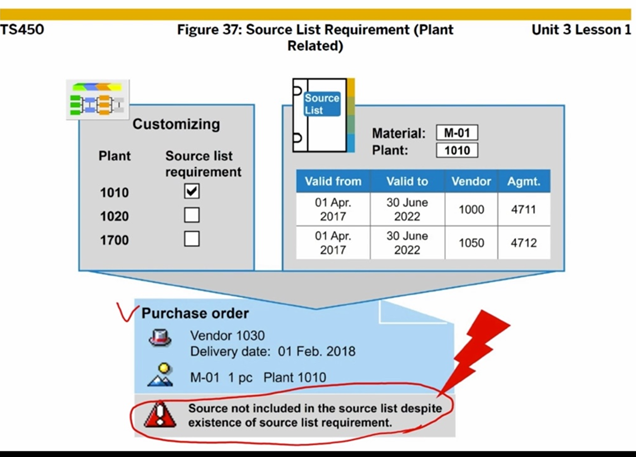Click the M-01 1 pc Plant 1010 line
Image resolution: width=636 pixels, height=457 pixels.
(x=258, y=378)
